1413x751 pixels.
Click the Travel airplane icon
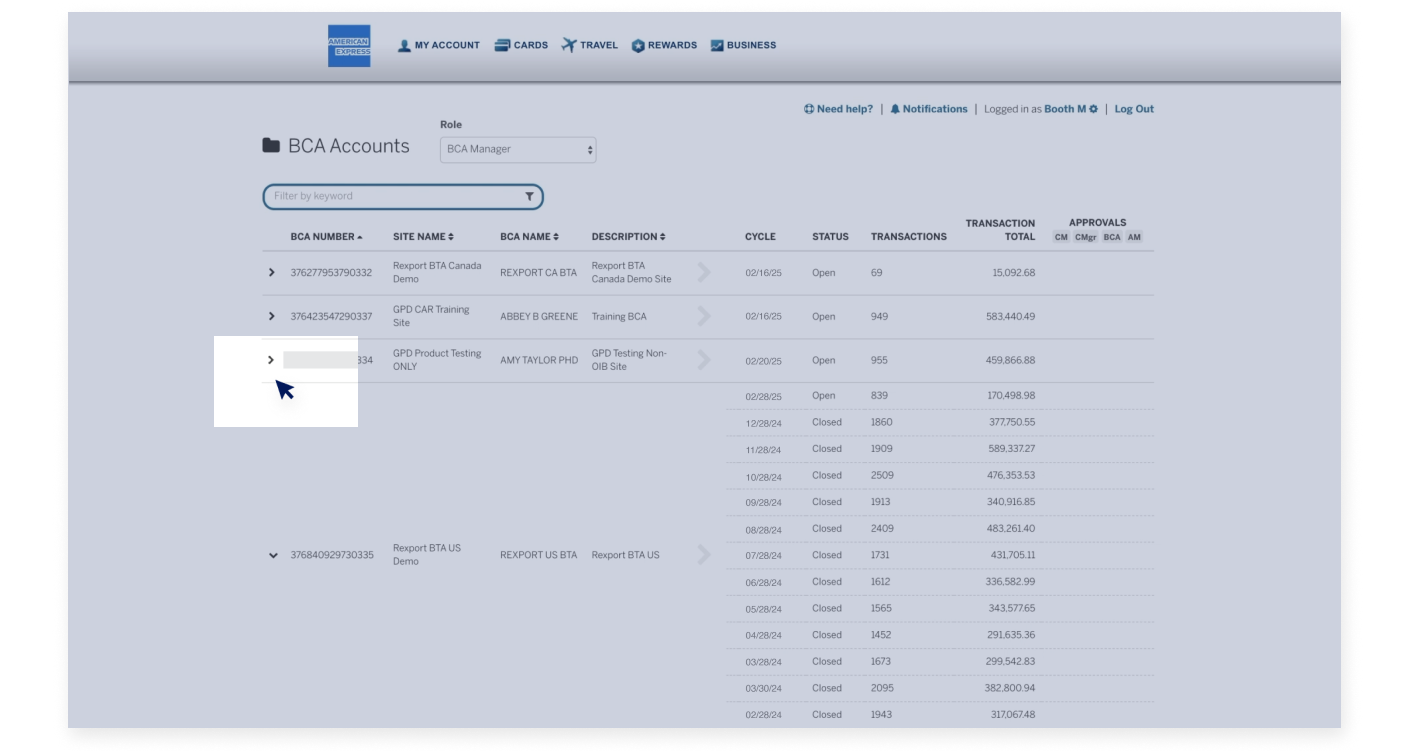567,44
